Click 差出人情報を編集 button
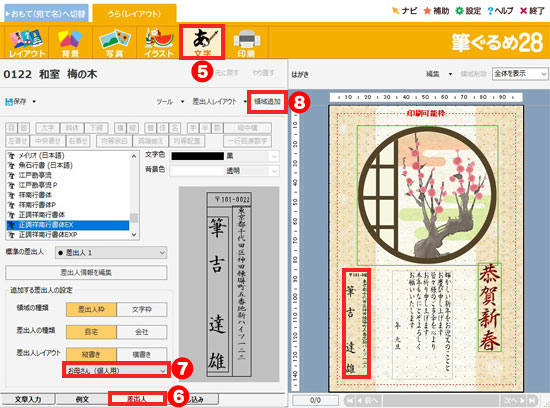 86,272
